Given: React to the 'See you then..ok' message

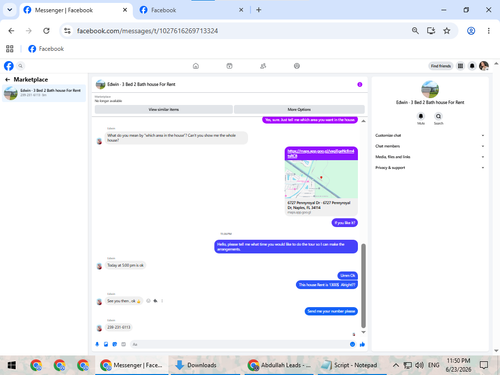Looking at the screenshot, I should point(148,301).
